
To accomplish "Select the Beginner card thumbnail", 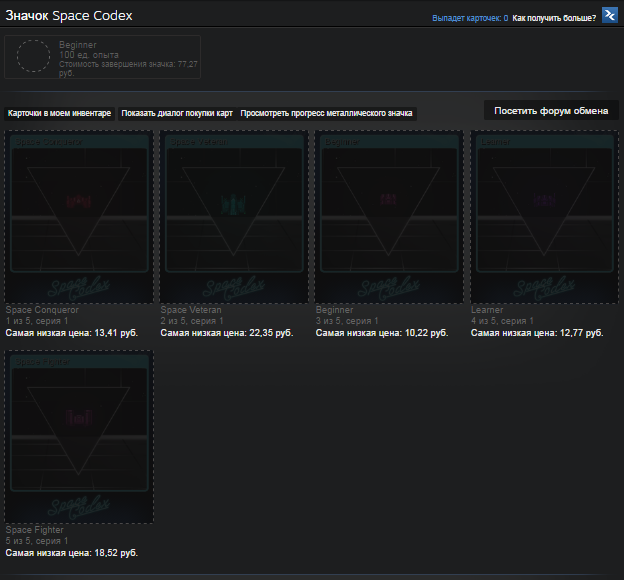I will tap(389, 217).
